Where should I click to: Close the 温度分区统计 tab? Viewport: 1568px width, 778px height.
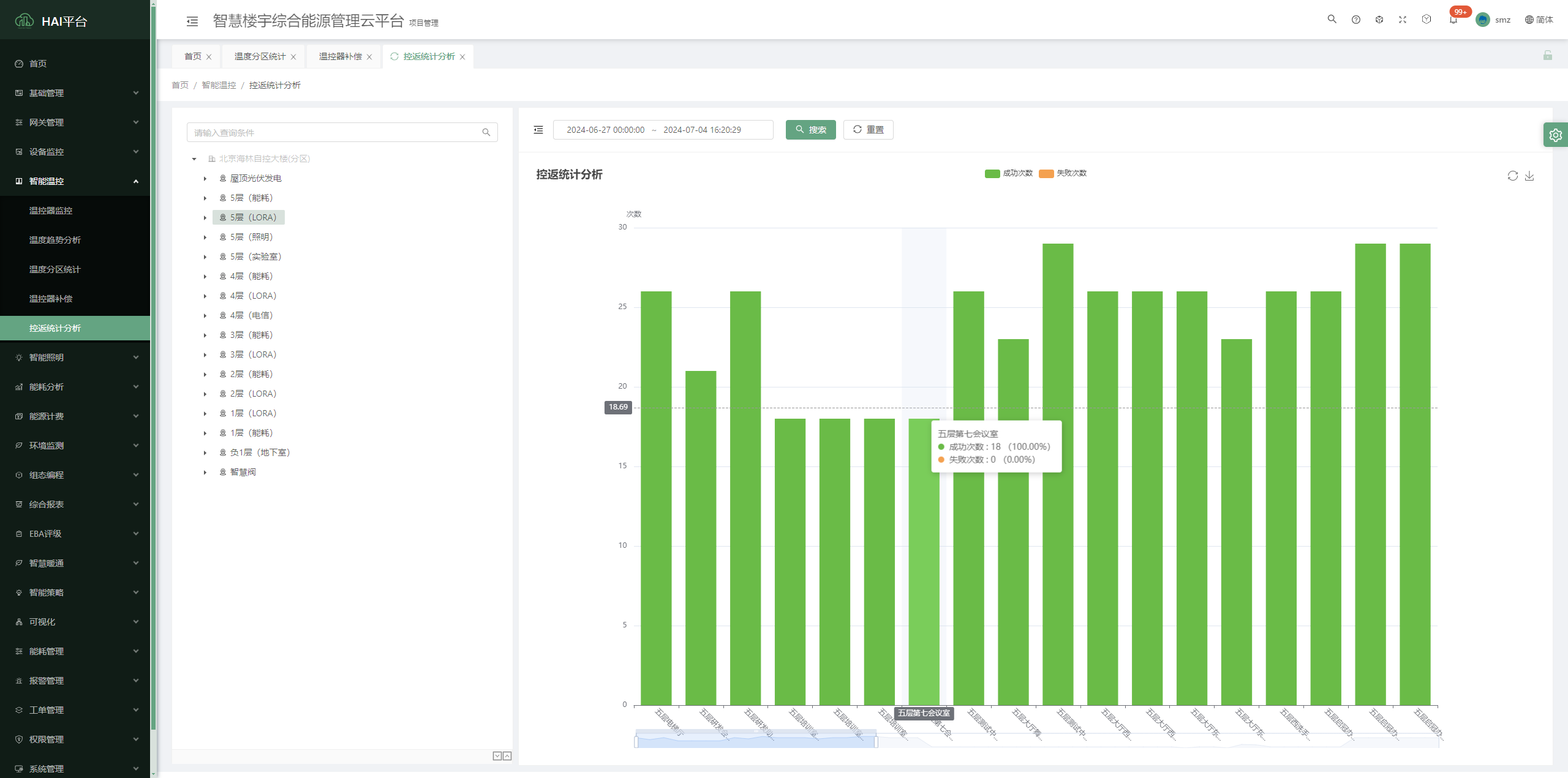293,57
